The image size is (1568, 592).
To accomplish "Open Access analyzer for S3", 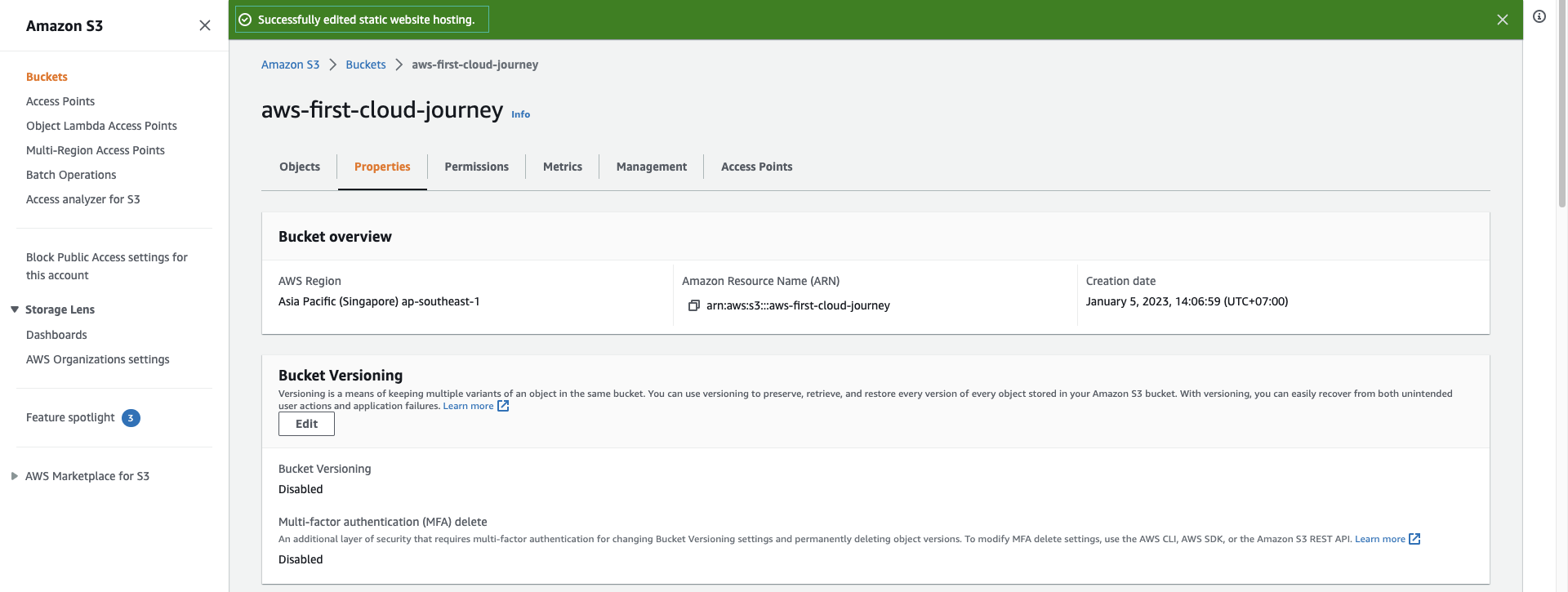I will pos(83,199).
